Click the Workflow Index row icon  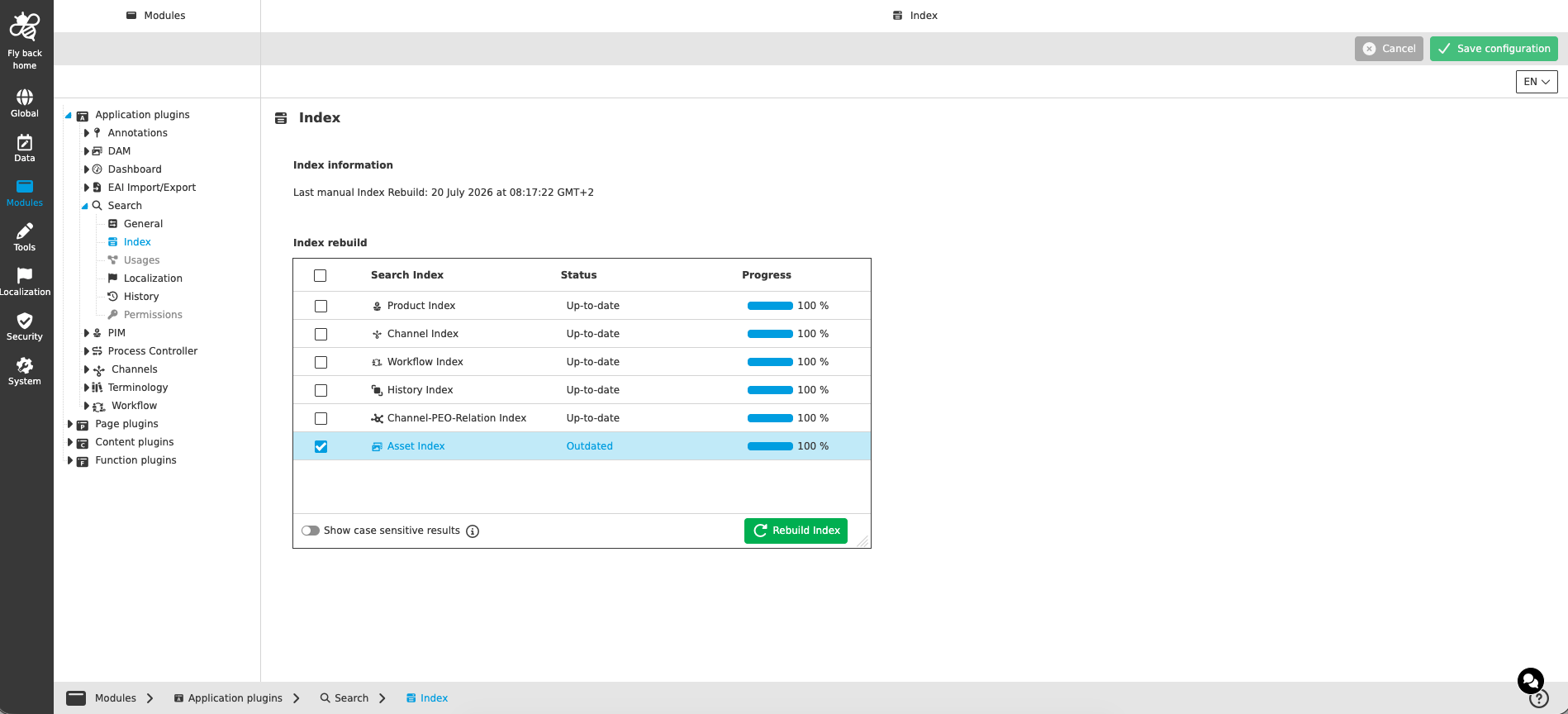tap(377, 362)
